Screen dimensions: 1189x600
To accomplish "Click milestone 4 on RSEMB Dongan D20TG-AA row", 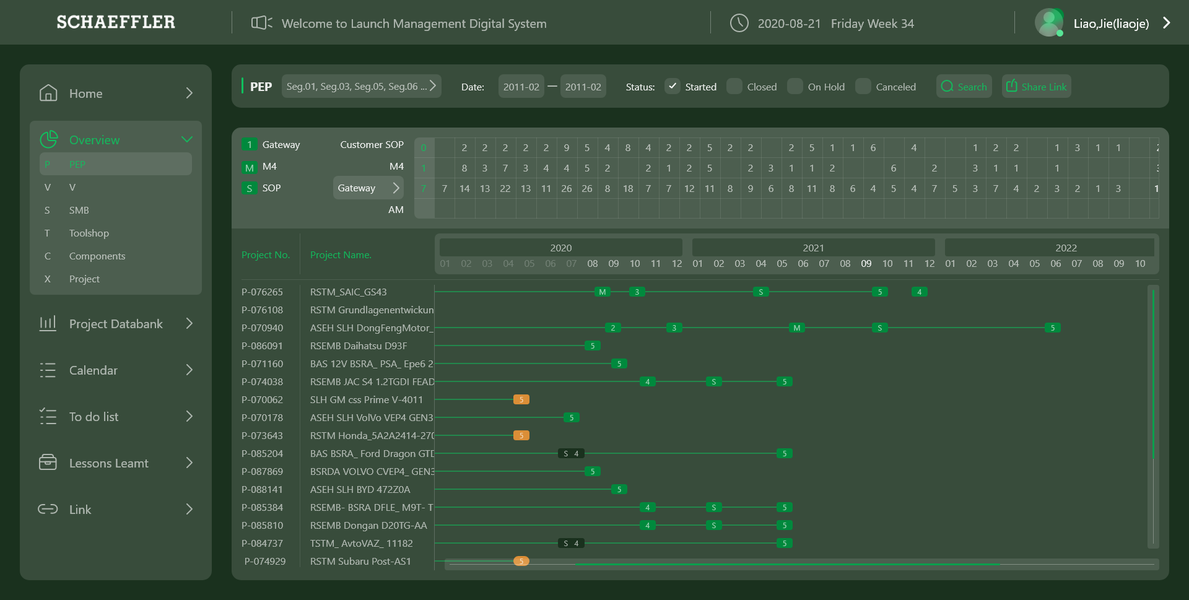I will [647, 526].
